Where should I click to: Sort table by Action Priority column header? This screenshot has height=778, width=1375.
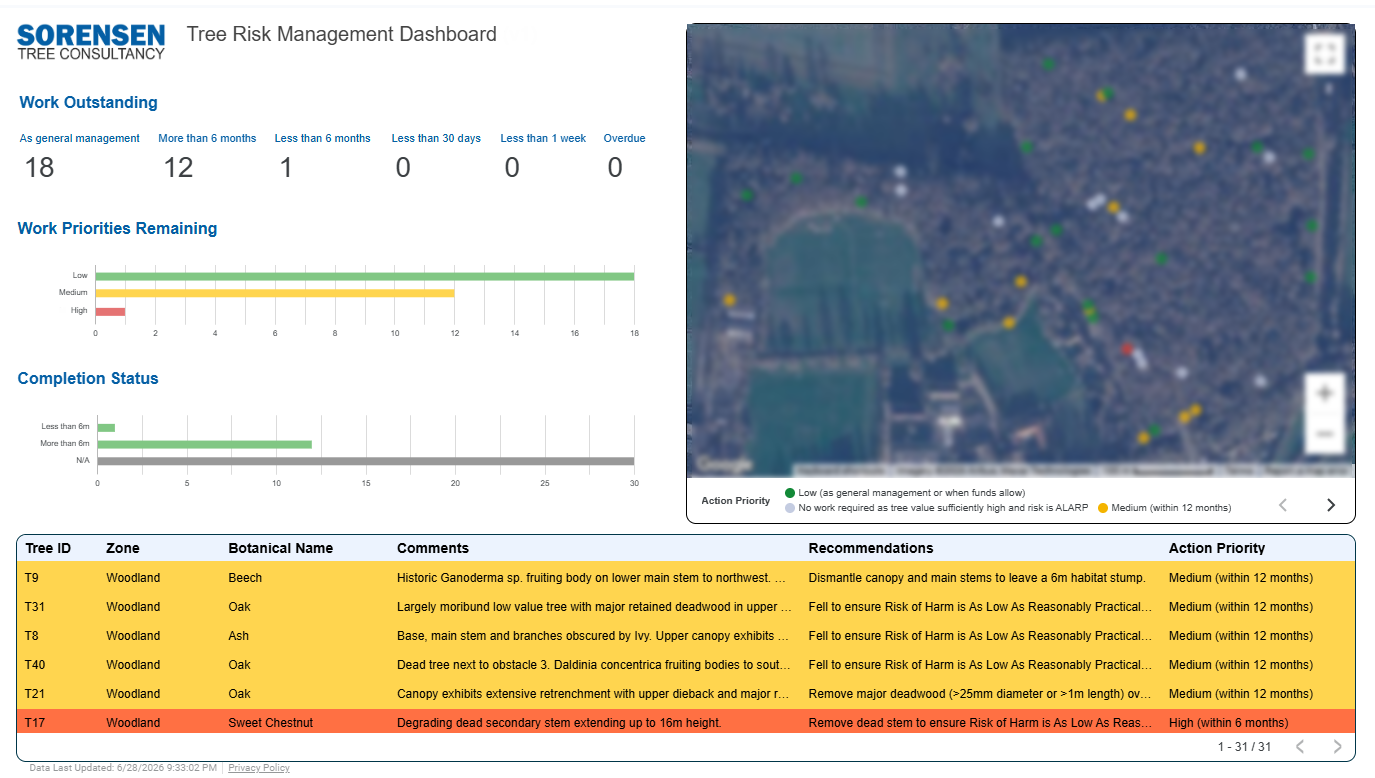[x=1217, y=548]
